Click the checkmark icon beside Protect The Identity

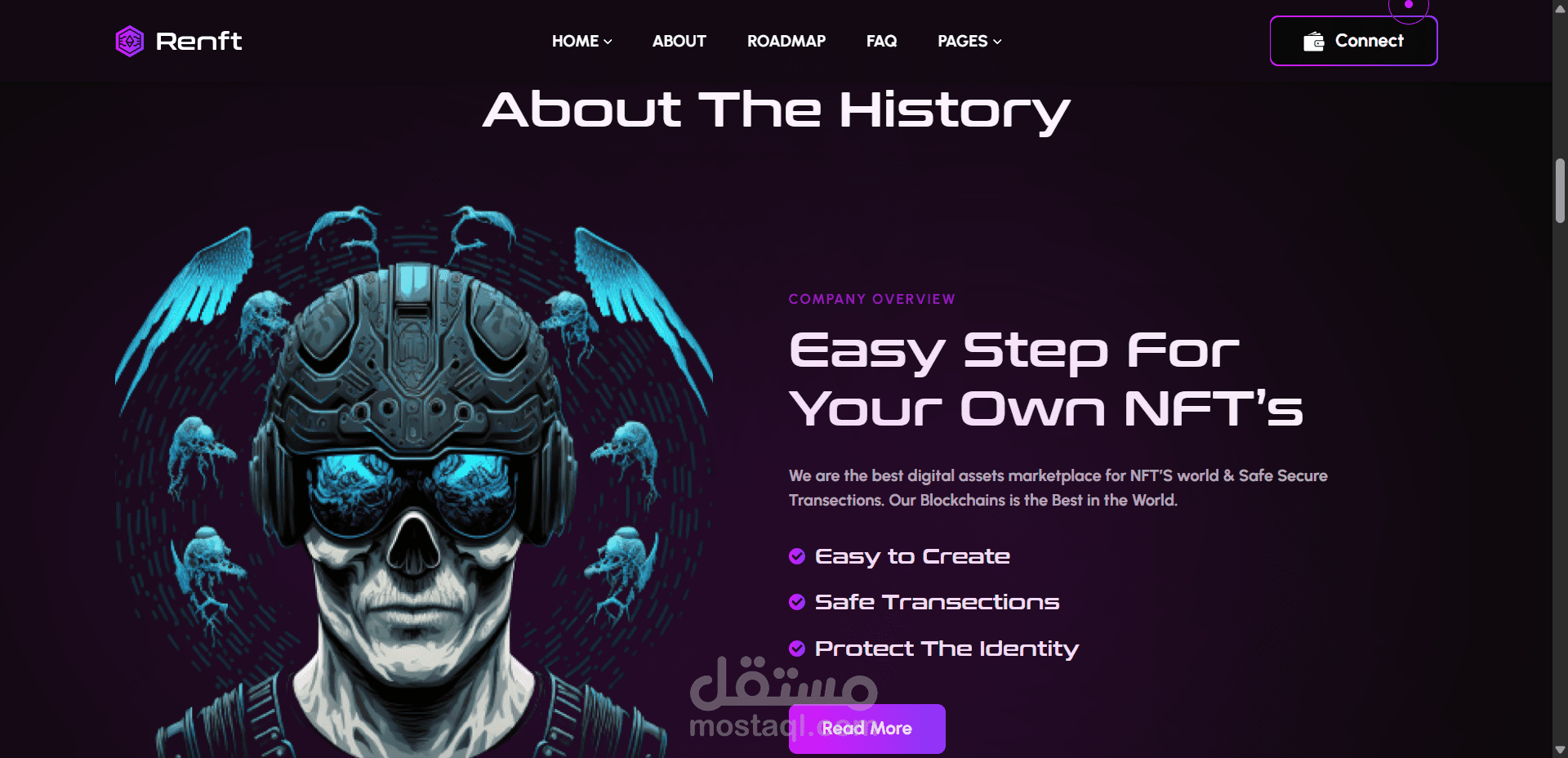point(797,649)
